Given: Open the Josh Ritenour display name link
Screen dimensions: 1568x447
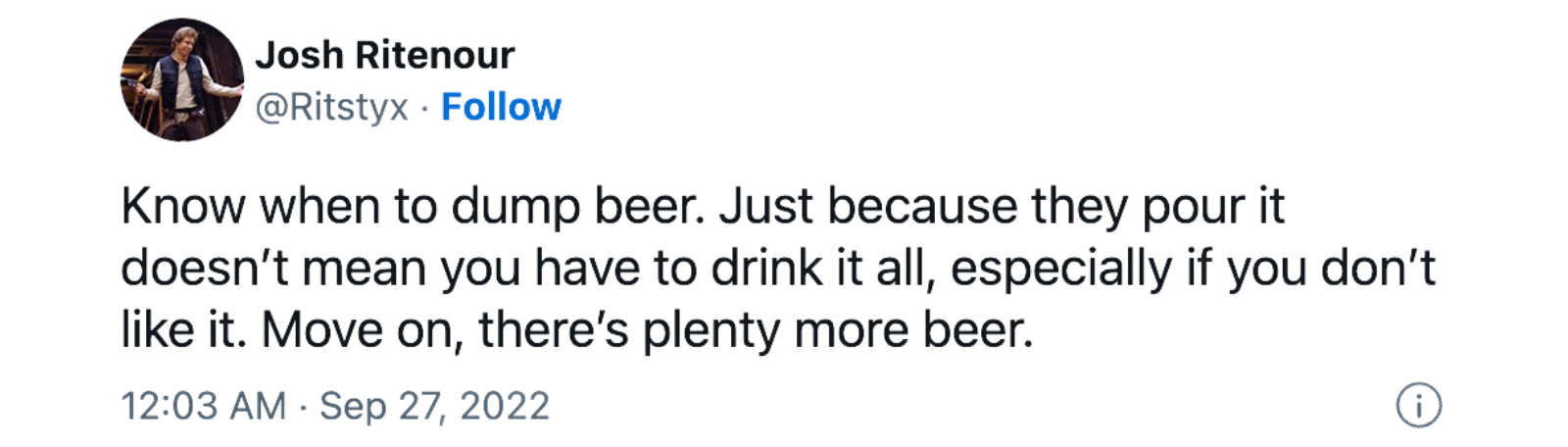Looking at the screenshot, I should pos(384,55).
